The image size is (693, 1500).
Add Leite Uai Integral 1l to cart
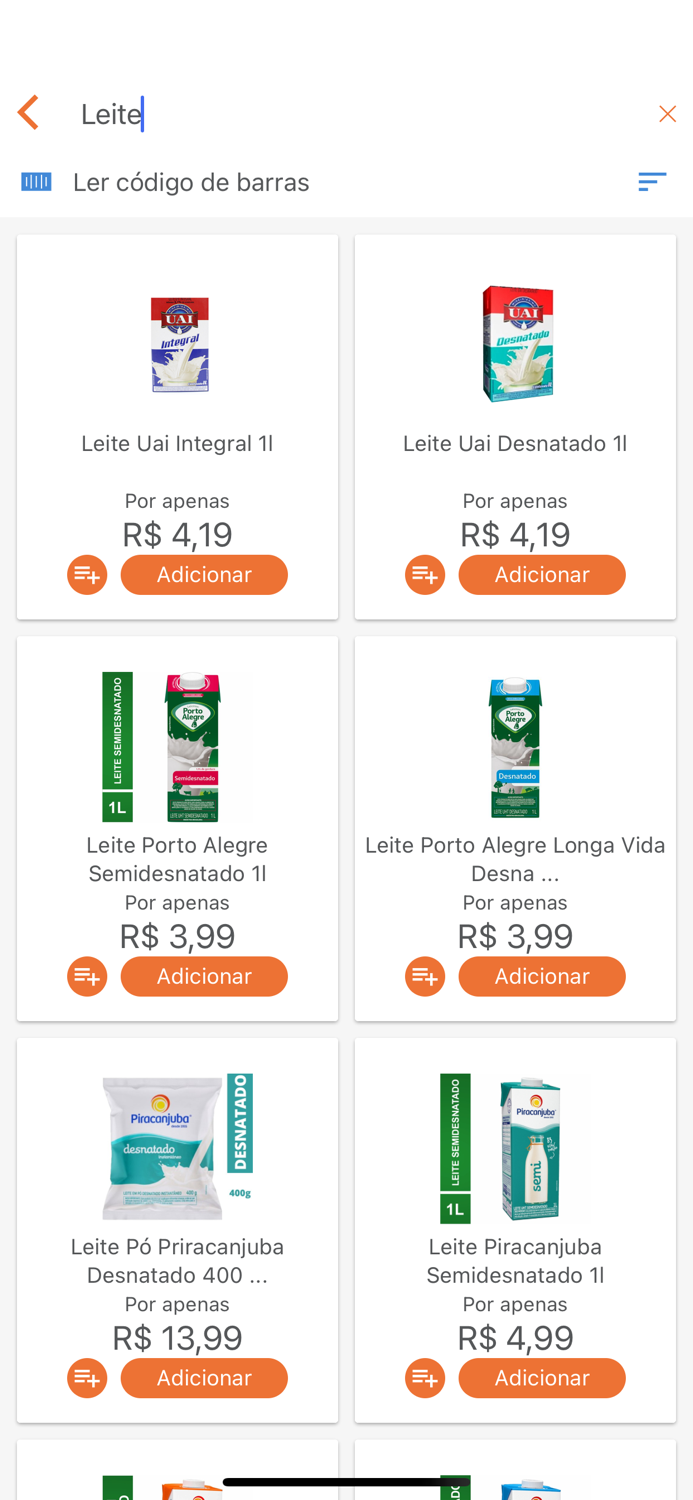point(204,574)
